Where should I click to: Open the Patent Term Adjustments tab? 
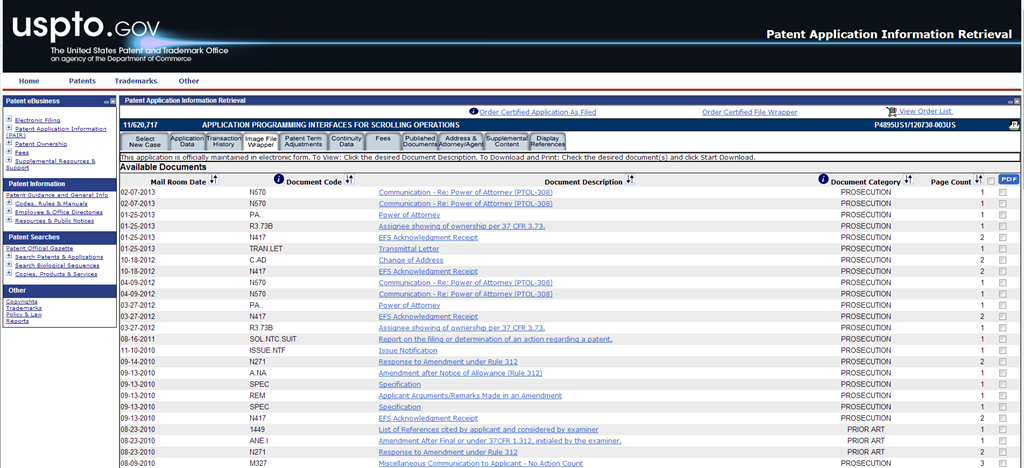(x=304, y=142)
